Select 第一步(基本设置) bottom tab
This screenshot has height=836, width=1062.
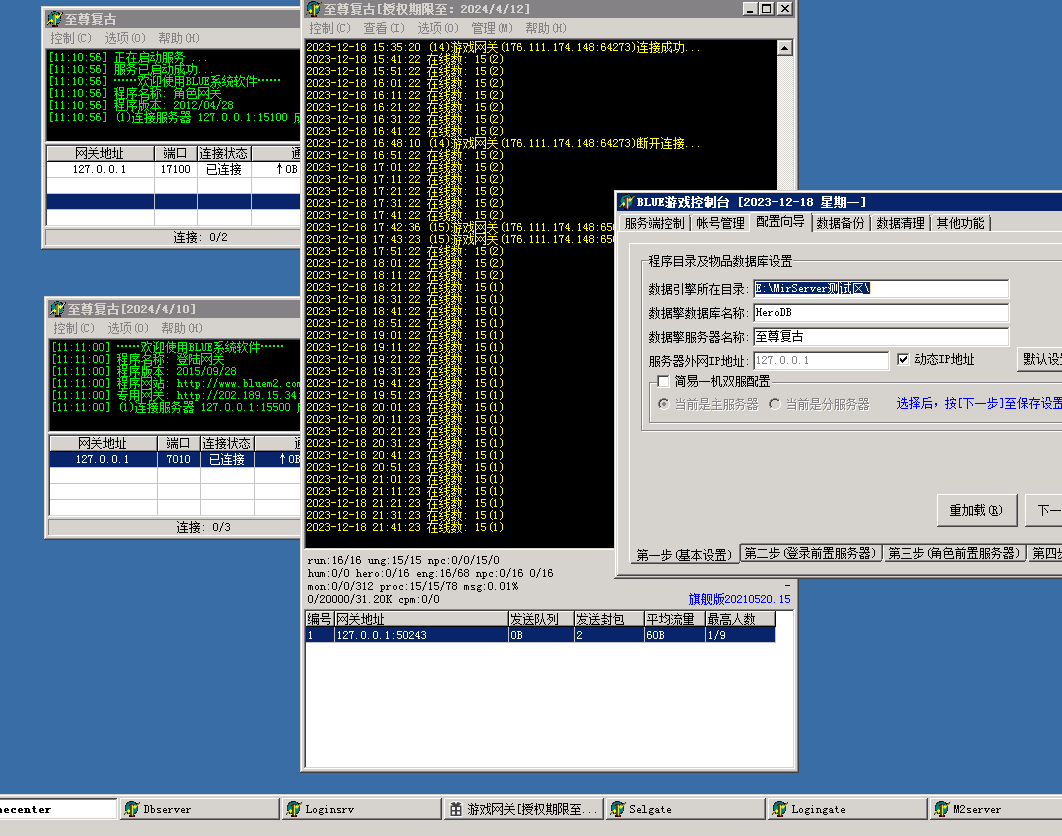(684, 555)
